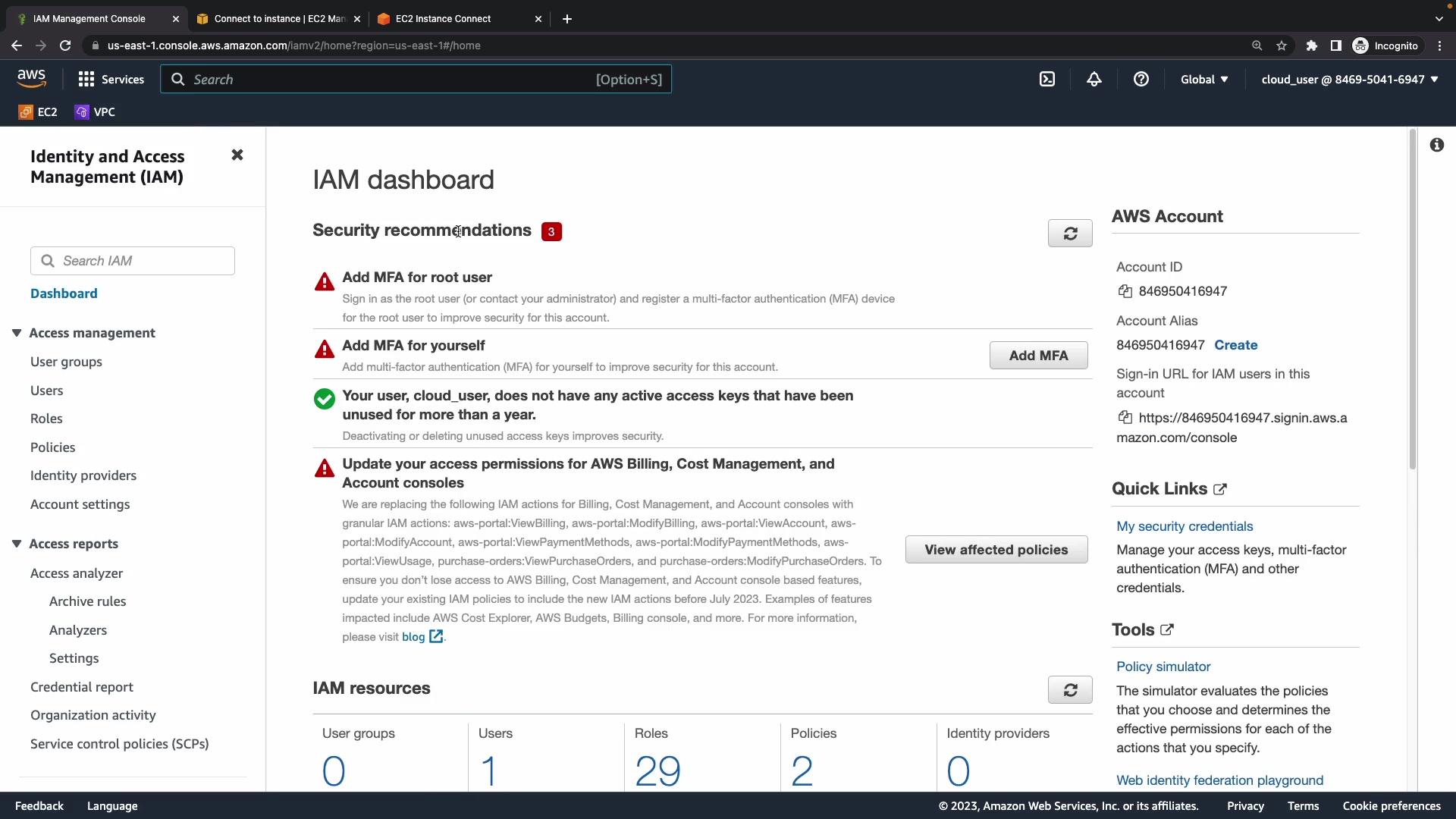Open the Services grid menu
1456x819 pixels.
(x=111, y=80)
